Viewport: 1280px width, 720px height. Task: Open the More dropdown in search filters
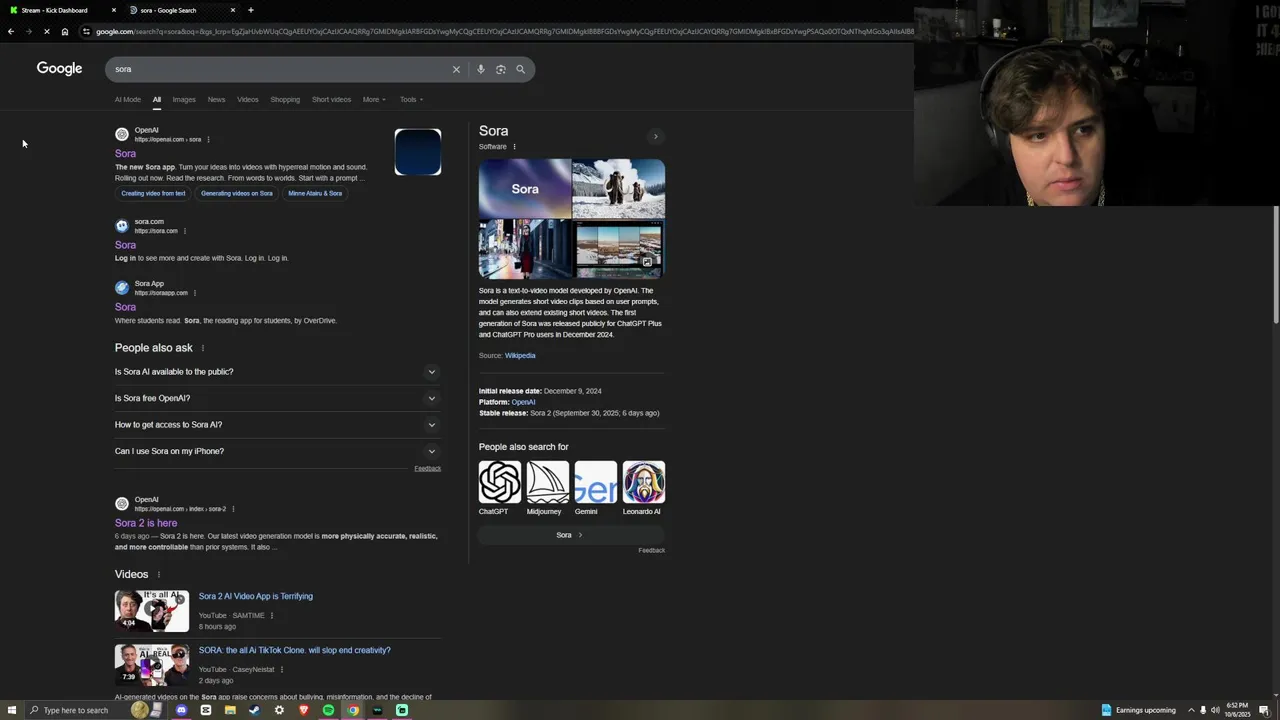pyautogui.click(x=374, y=100)
